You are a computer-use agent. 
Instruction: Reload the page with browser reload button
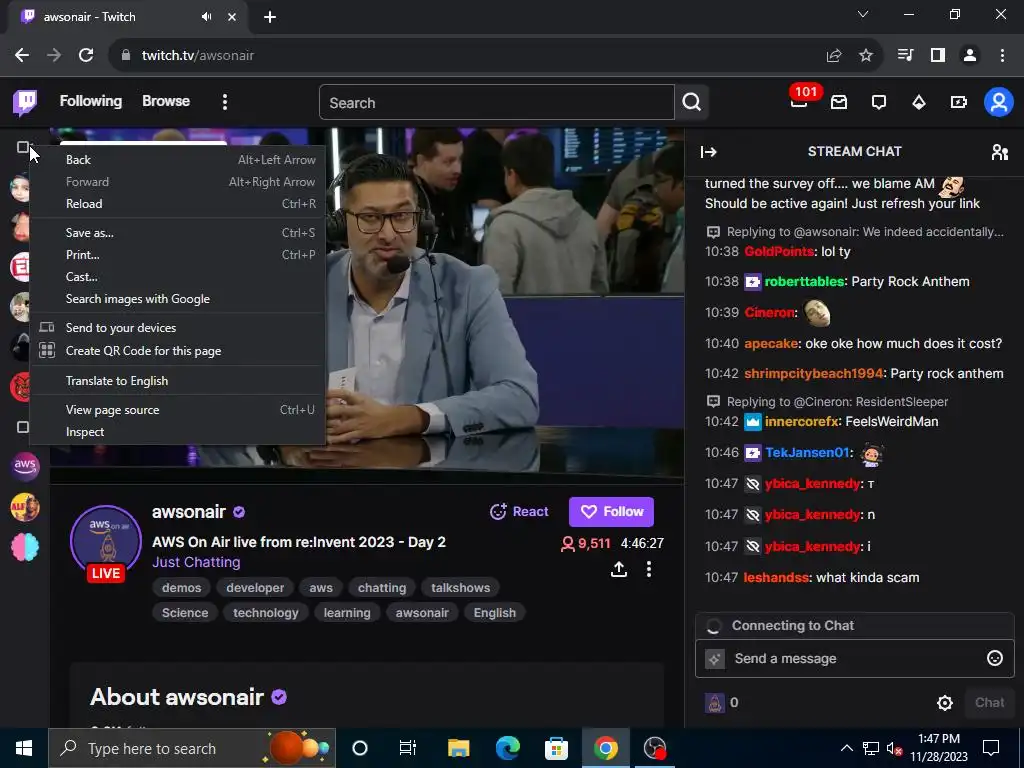click(86, 56)
